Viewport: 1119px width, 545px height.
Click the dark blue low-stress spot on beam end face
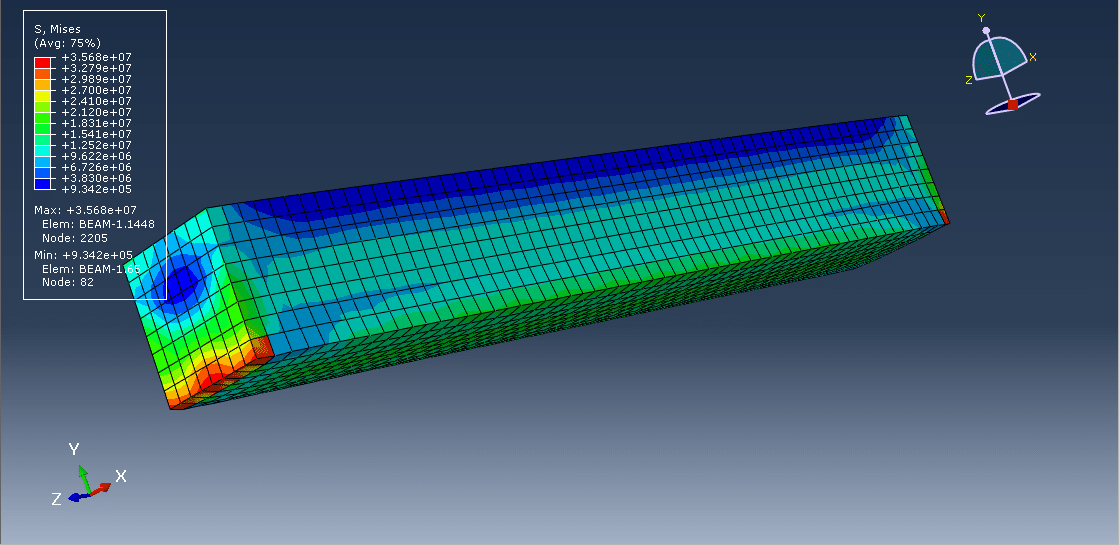coord(182,283)
